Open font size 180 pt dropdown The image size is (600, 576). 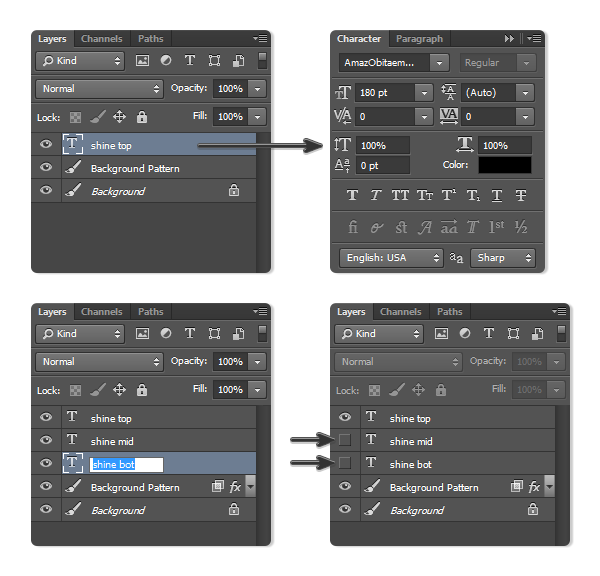tap(424, 93)
